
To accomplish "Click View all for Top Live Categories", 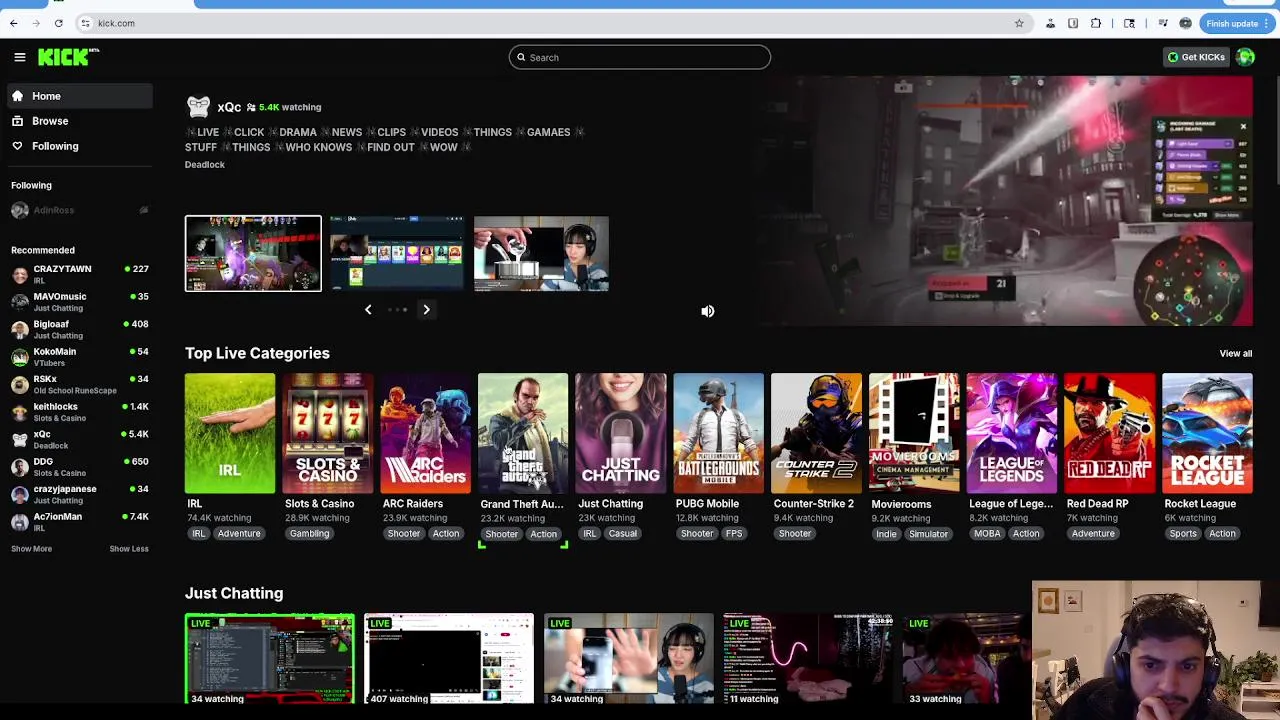I will coord(1235,353).
